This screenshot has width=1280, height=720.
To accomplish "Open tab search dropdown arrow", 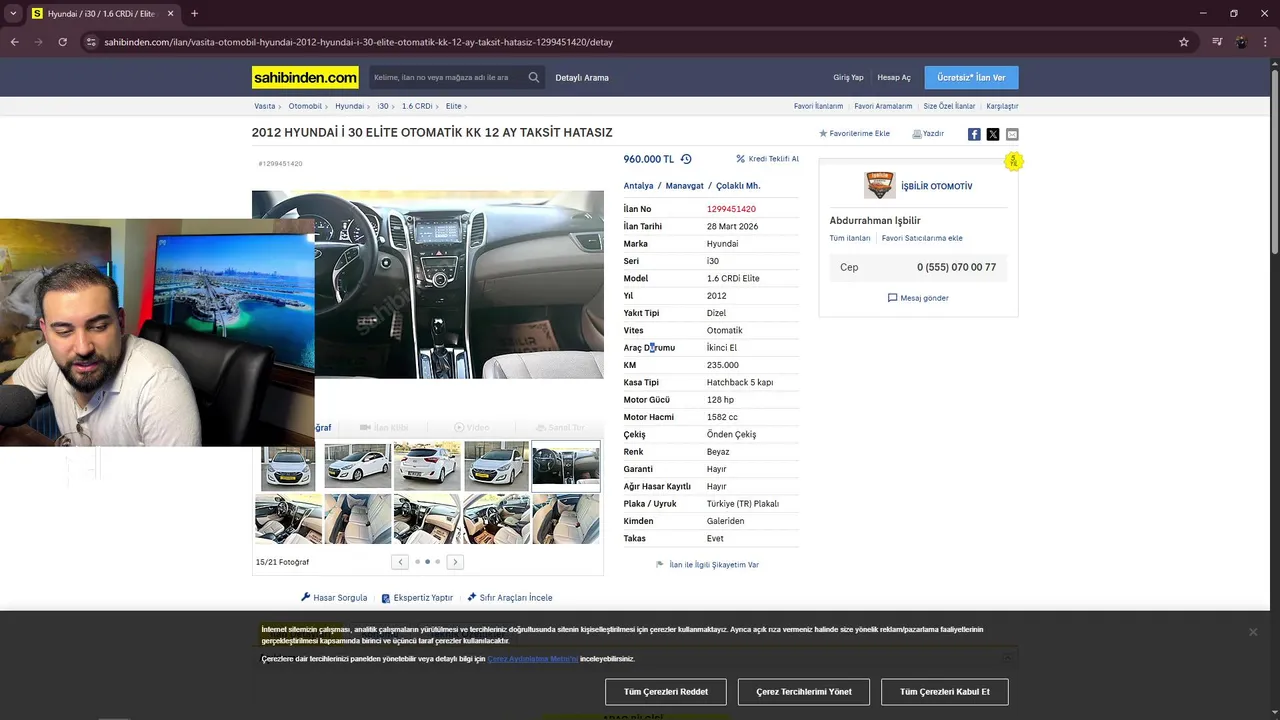I will click(x=13, y=14).
